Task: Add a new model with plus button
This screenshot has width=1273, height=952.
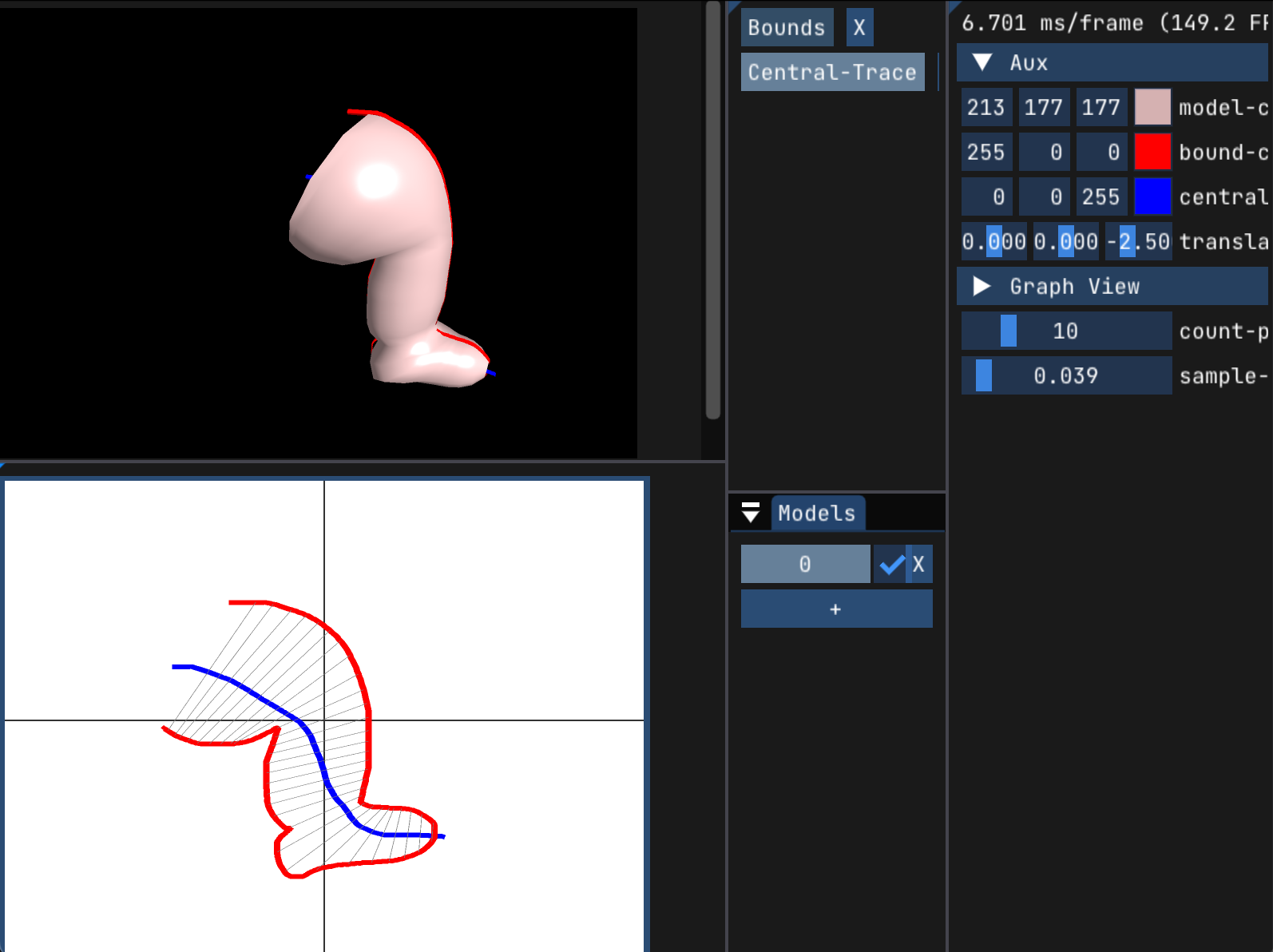Action: [x=836, y=609]
